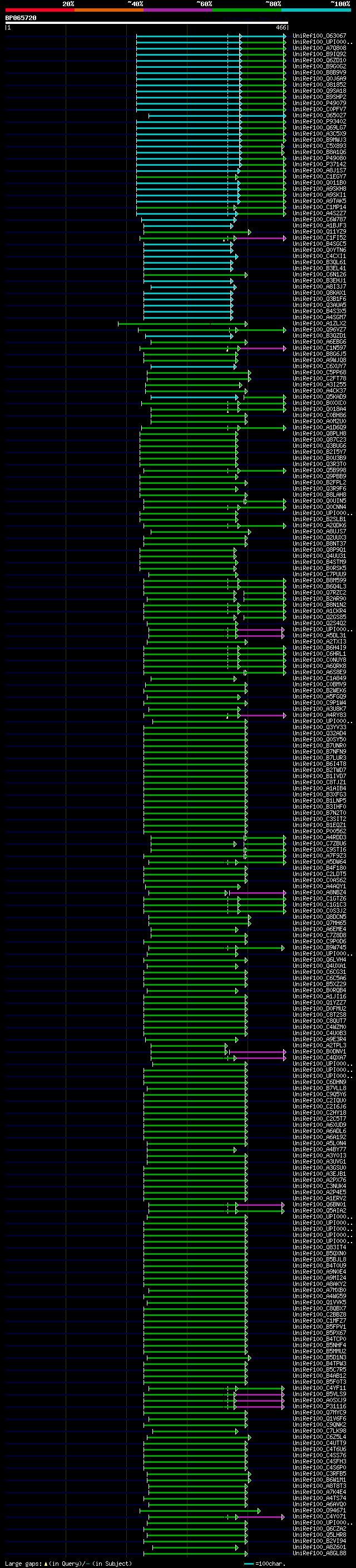Select label UniRef100_A1CKR4
356x1568 pixels.
point(319,611)
